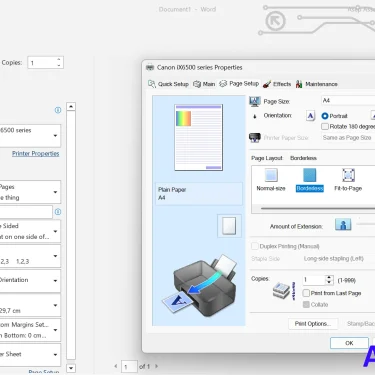Viewport: 375px width, 375px height.
Task: Select the Page Setup tab
Action: pyautogui.click(x=239, y=84)
